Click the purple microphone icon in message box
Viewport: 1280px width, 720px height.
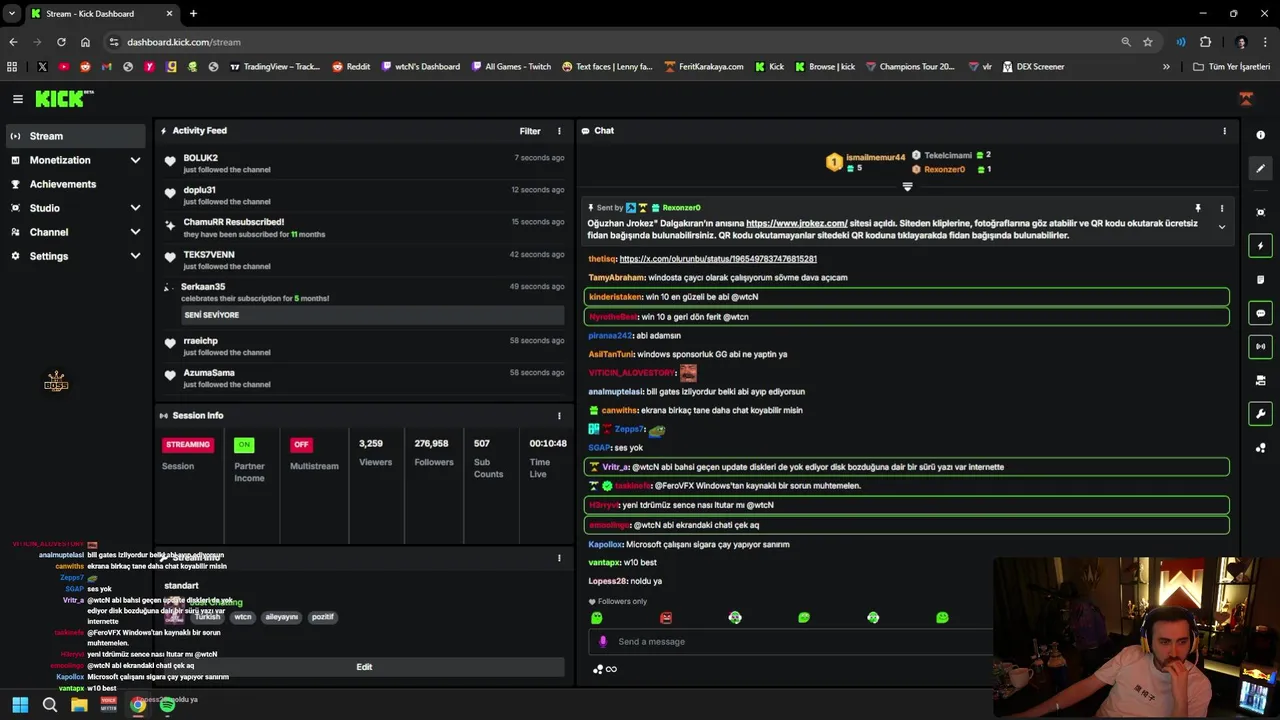coord(602,642)
